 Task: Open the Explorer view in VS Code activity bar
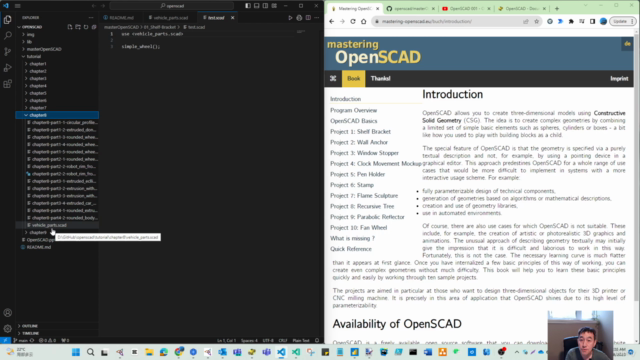point(7,19)
